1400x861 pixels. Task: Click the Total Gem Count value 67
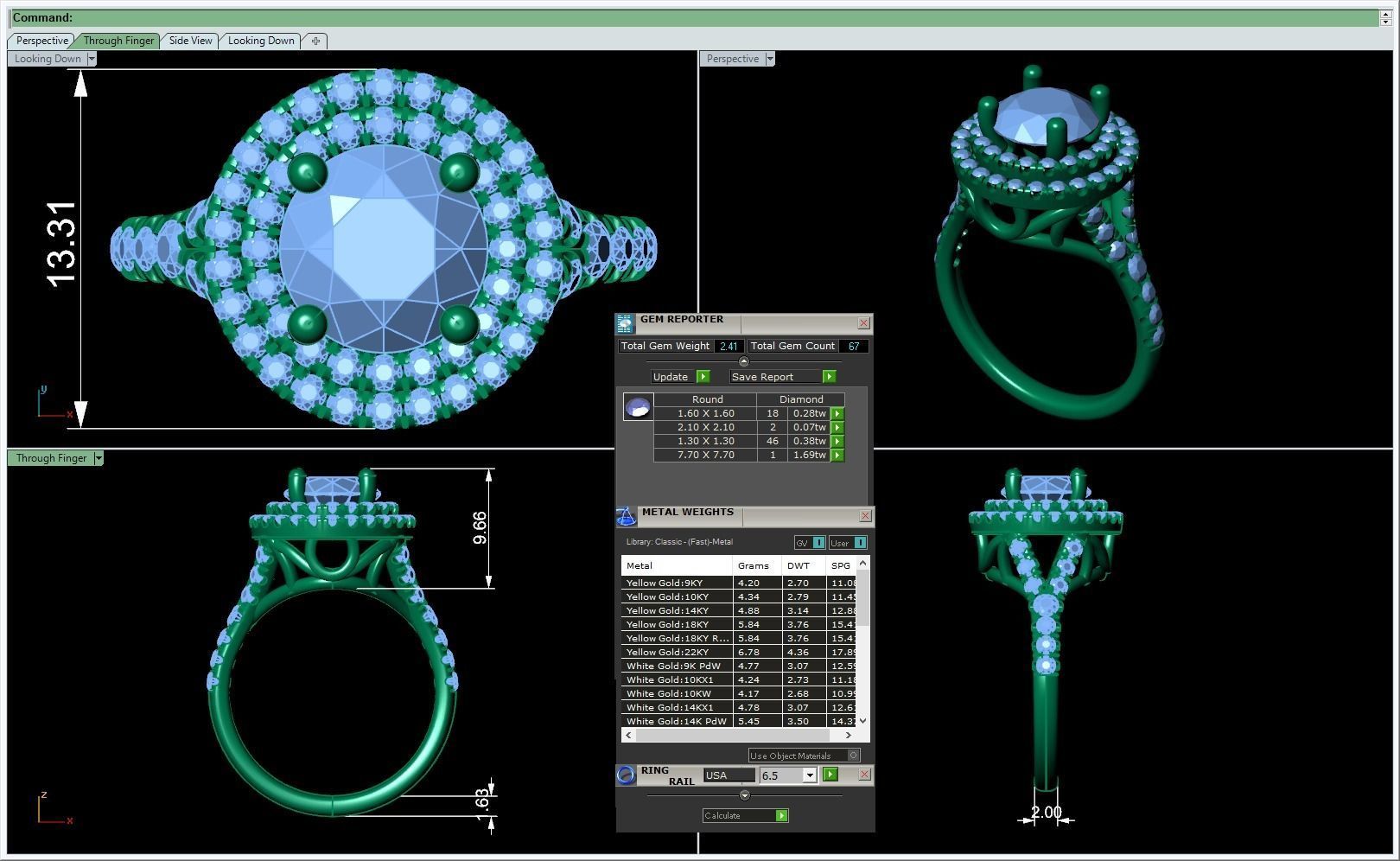(854, 346)
